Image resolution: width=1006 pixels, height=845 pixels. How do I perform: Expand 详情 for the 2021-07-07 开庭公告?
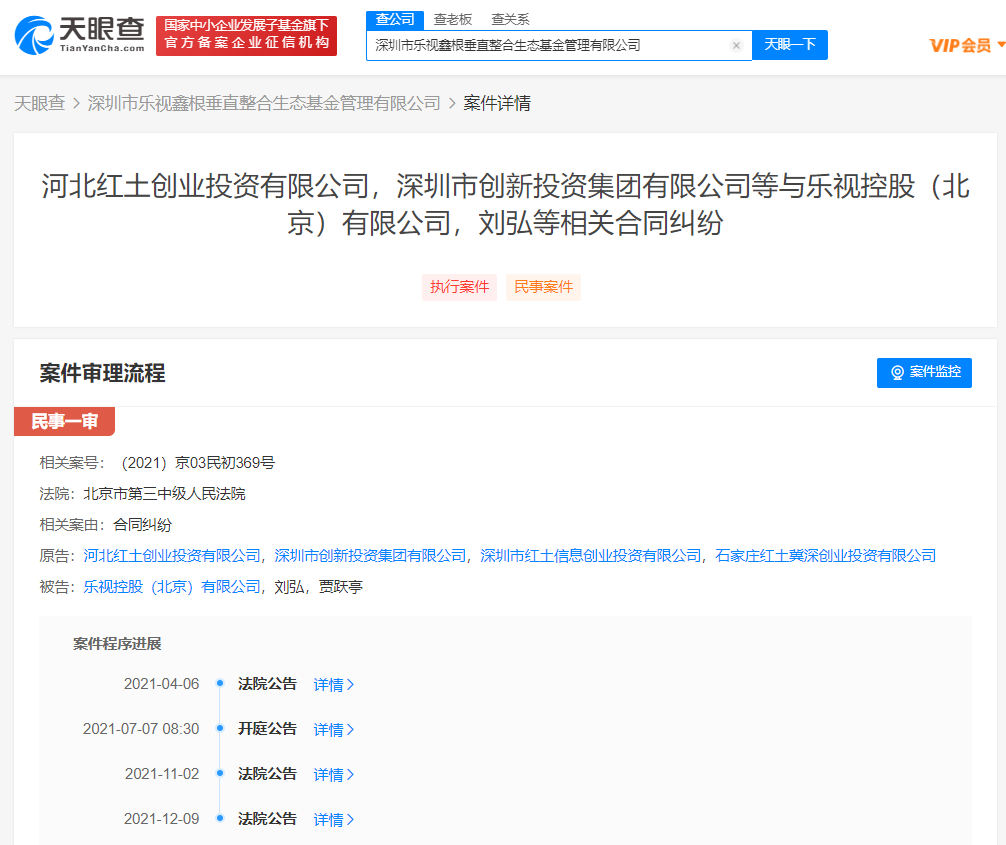click(334, 730)
